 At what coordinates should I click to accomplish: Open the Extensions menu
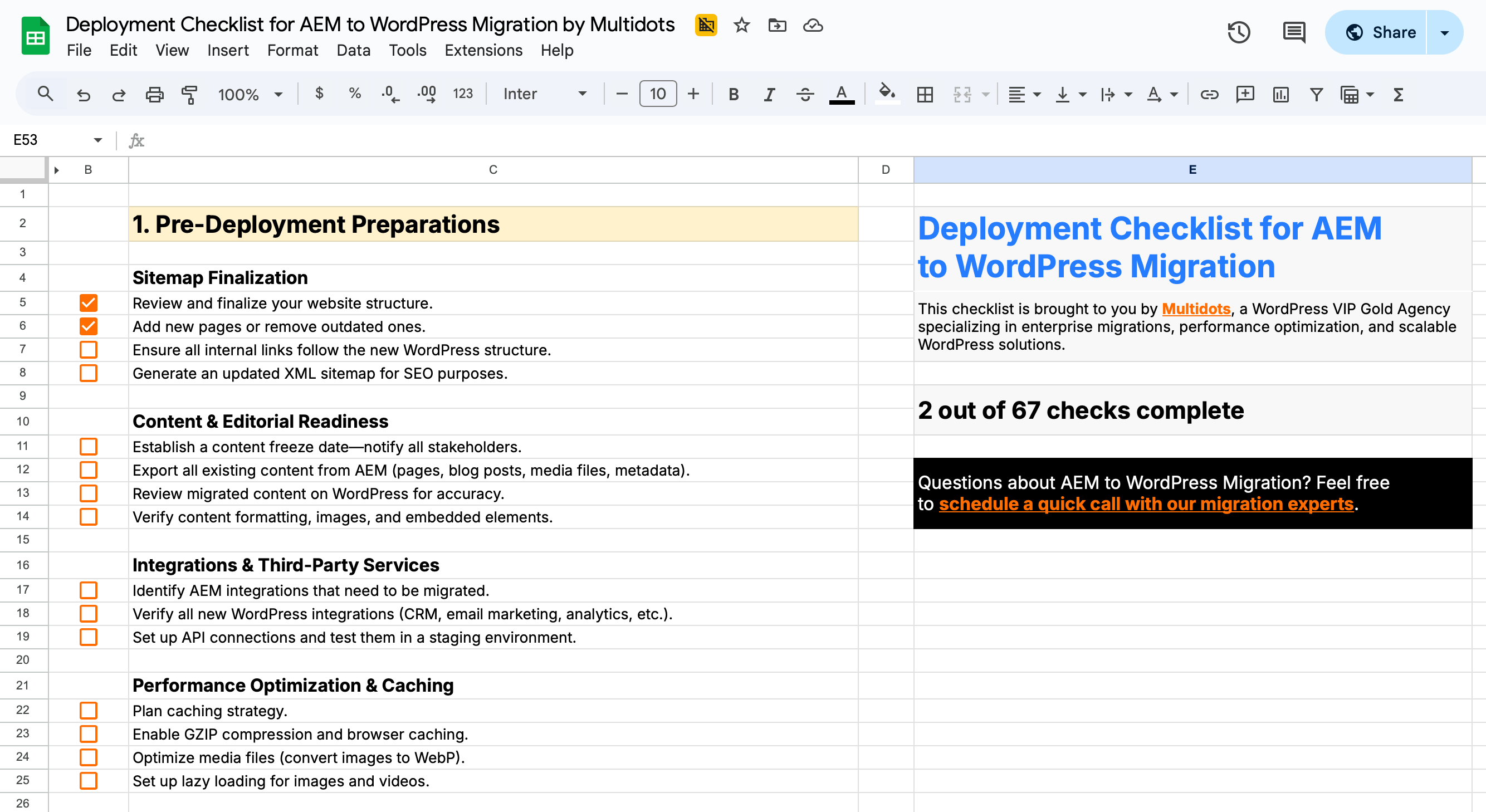(x=483, y=50)
